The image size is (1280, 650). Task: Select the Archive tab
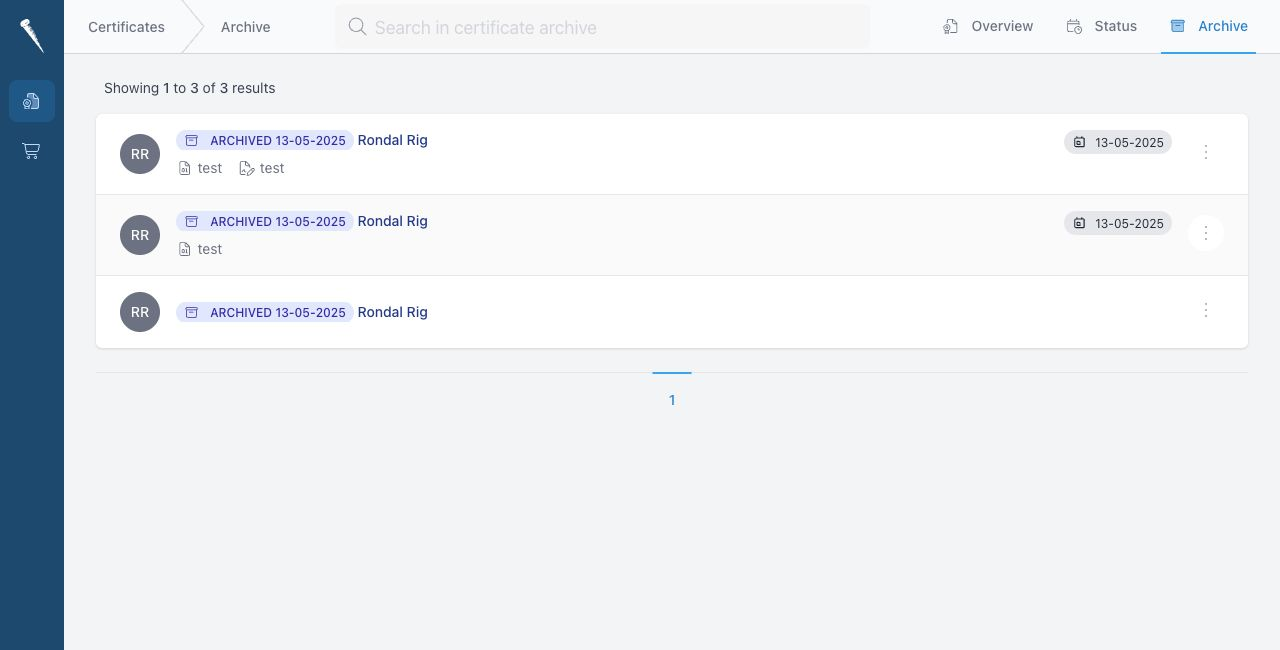tap(1208, 27)
